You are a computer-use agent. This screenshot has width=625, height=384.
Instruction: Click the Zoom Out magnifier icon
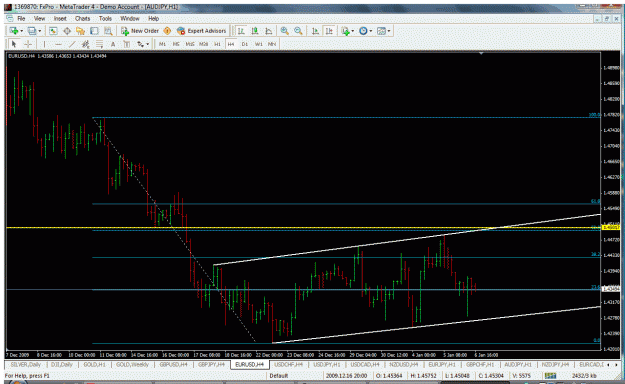pos(298,31)
